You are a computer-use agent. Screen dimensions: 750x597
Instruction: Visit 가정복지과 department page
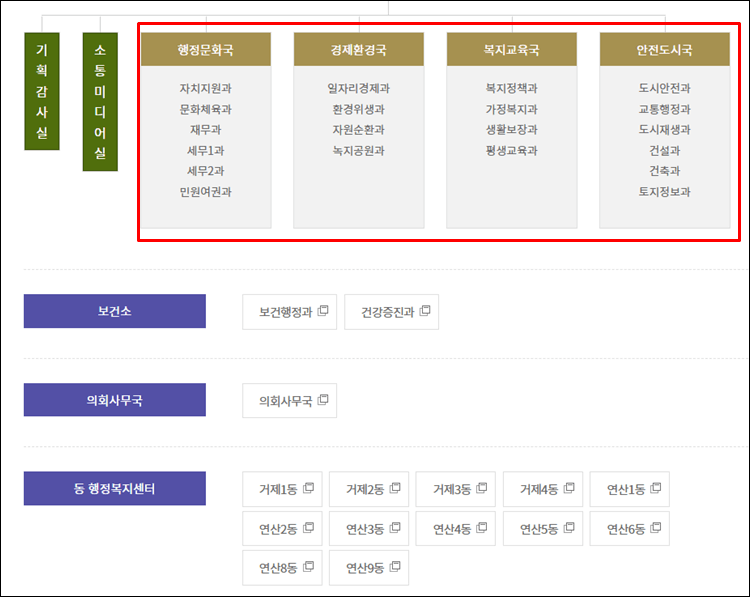pos(512,109)
